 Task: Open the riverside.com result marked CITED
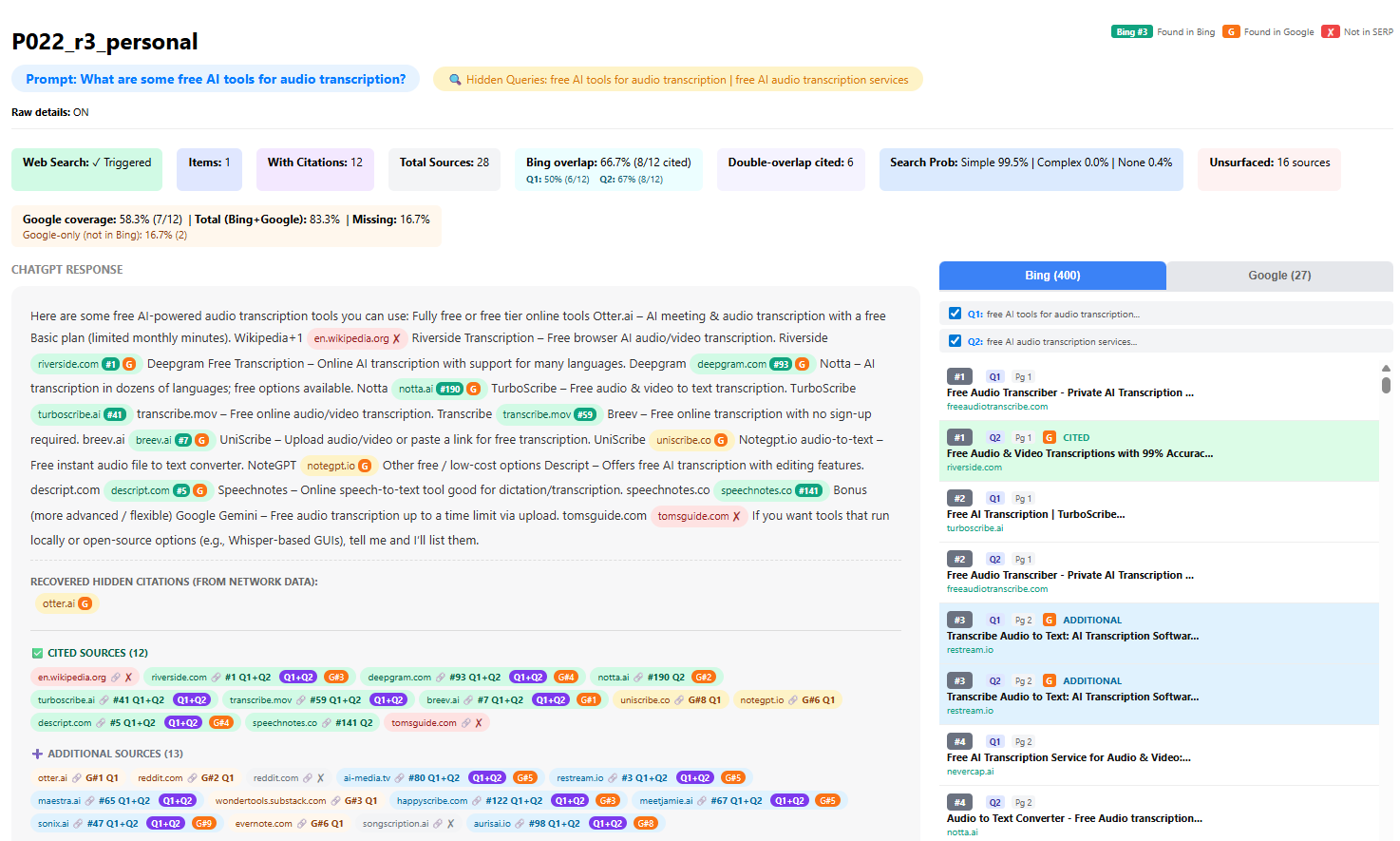(x=1159, y=451)
